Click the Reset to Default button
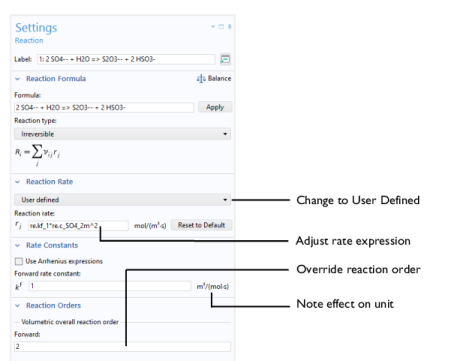Image resolution: width=469 pixels, height=361 pixels. coord(201,225)
